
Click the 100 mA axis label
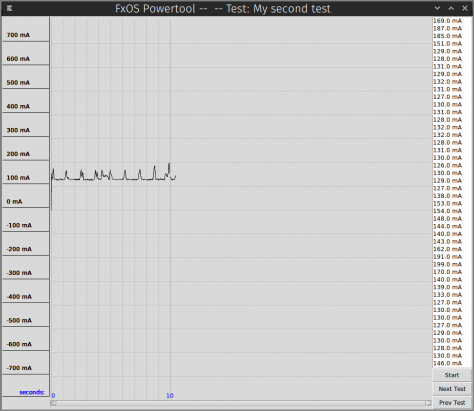point(18,177)
